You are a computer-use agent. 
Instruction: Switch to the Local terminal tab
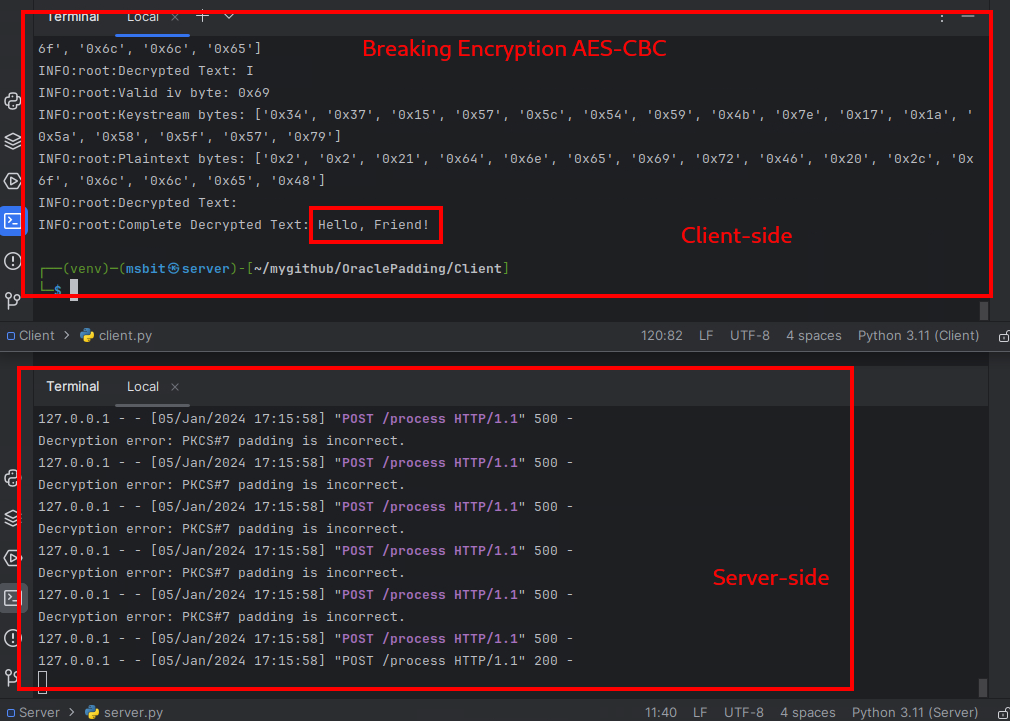pyautogui.click(x=142, y=17)
